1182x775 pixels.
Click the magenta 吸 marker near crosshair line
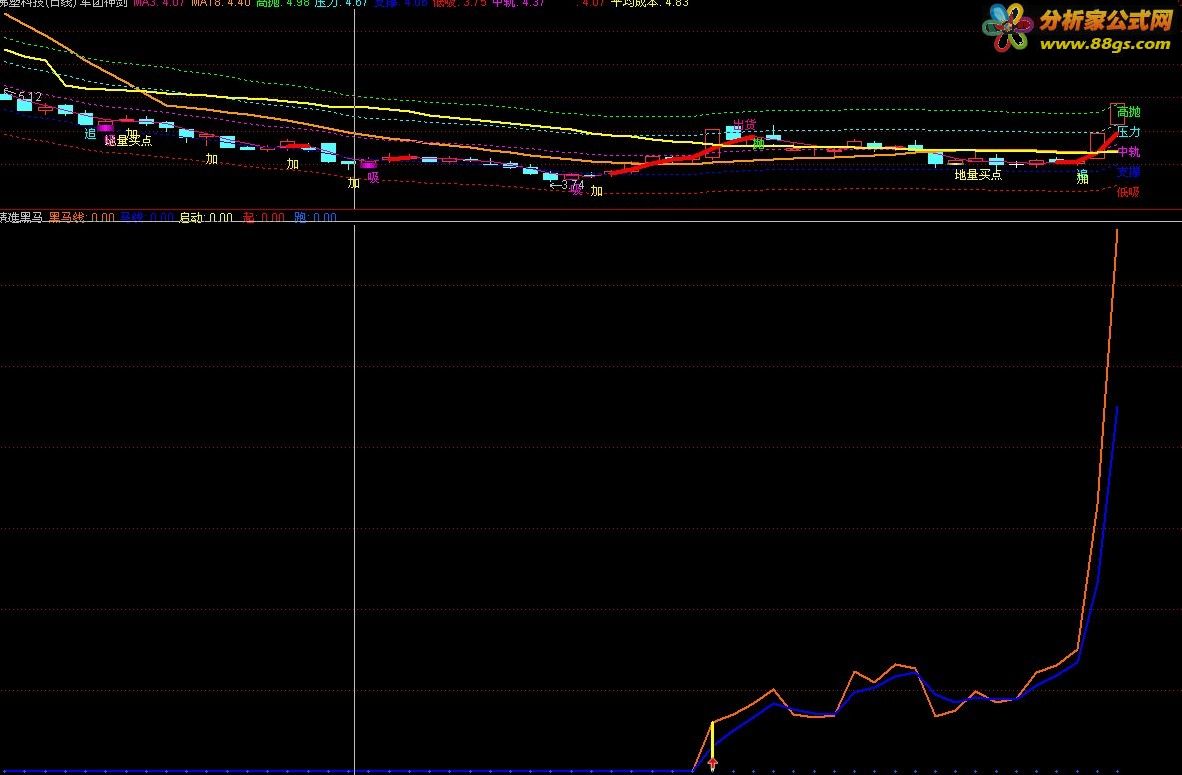point(373,178)
